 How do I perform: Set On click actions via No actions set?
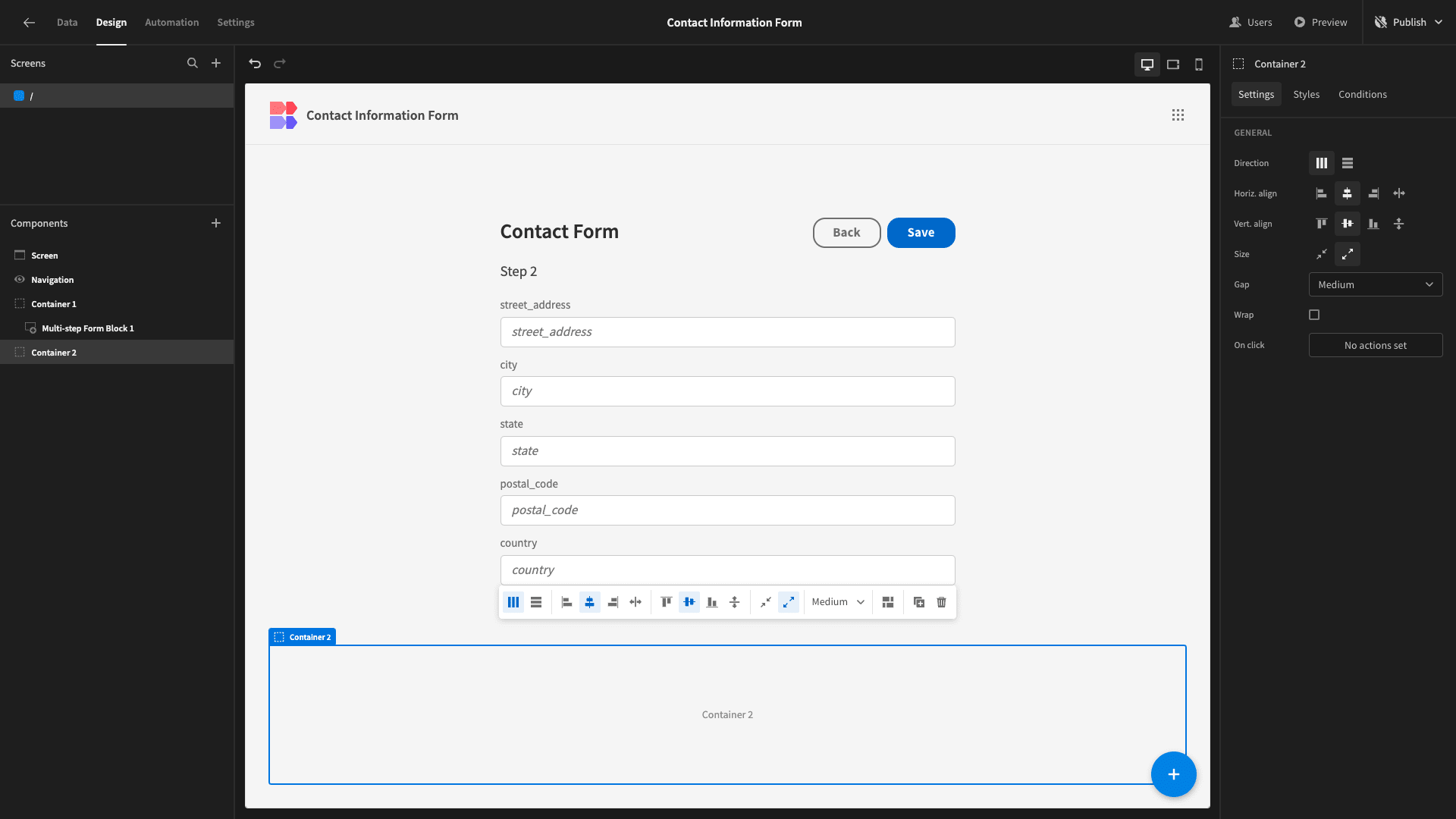pyautogui.click(x=1376, y=345)
